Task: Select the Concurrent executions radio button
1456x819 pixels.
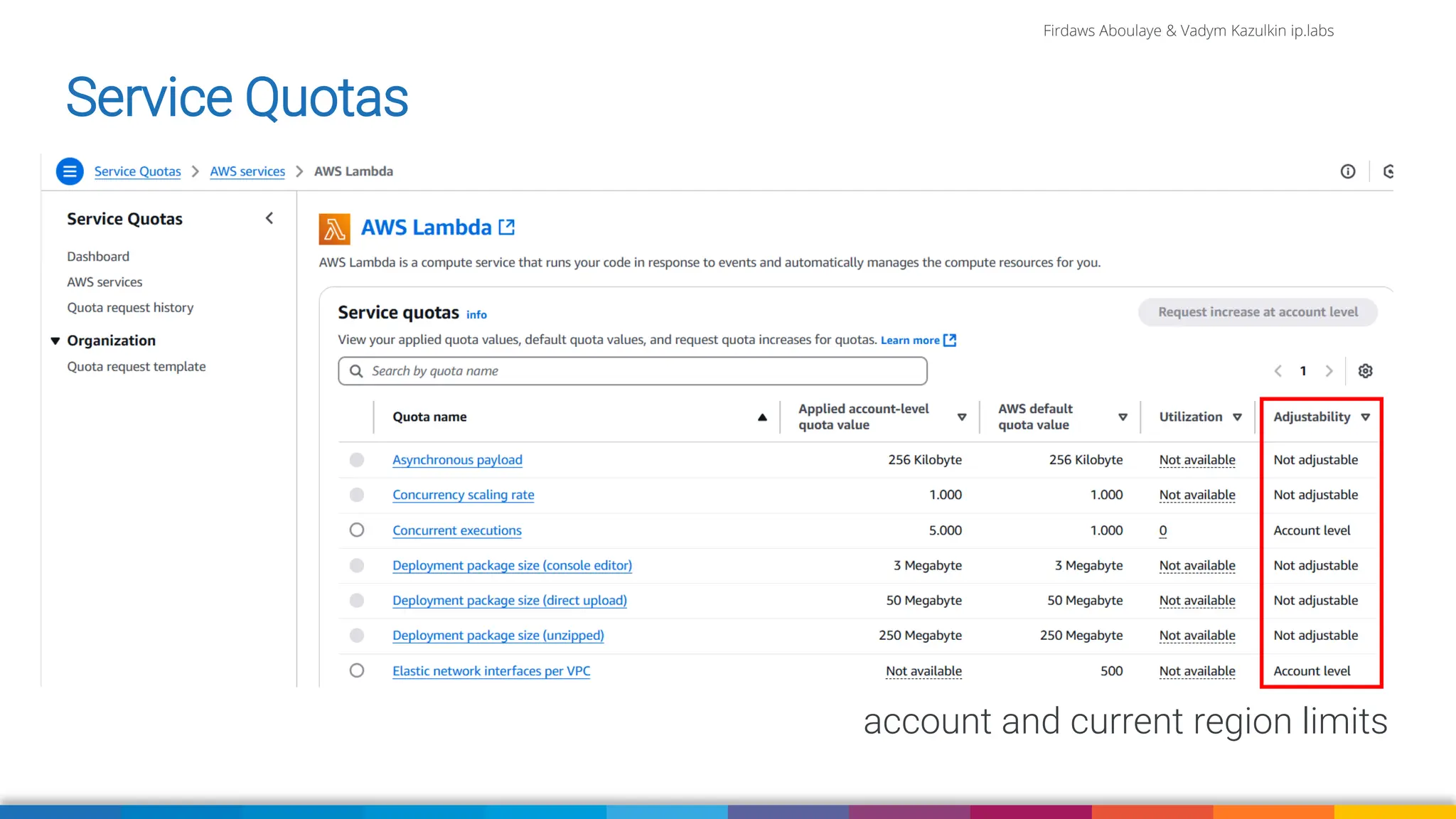Action: [x=357, y=530]
